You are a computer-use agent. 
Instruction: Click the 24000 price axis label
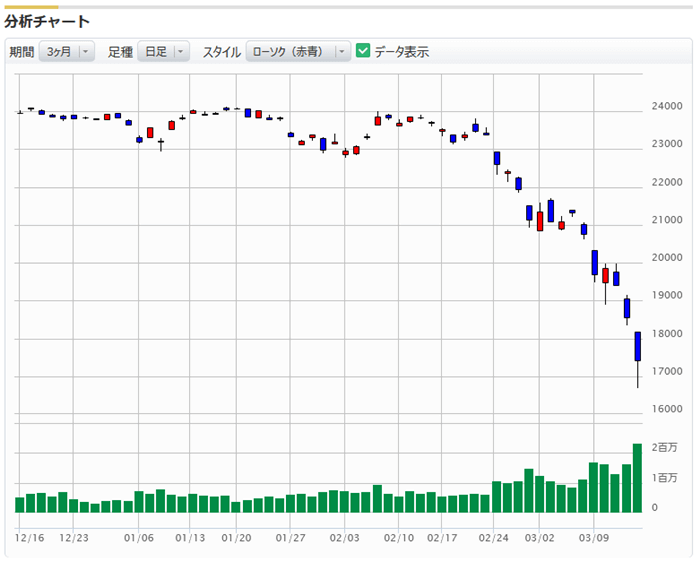coord(667,106)
